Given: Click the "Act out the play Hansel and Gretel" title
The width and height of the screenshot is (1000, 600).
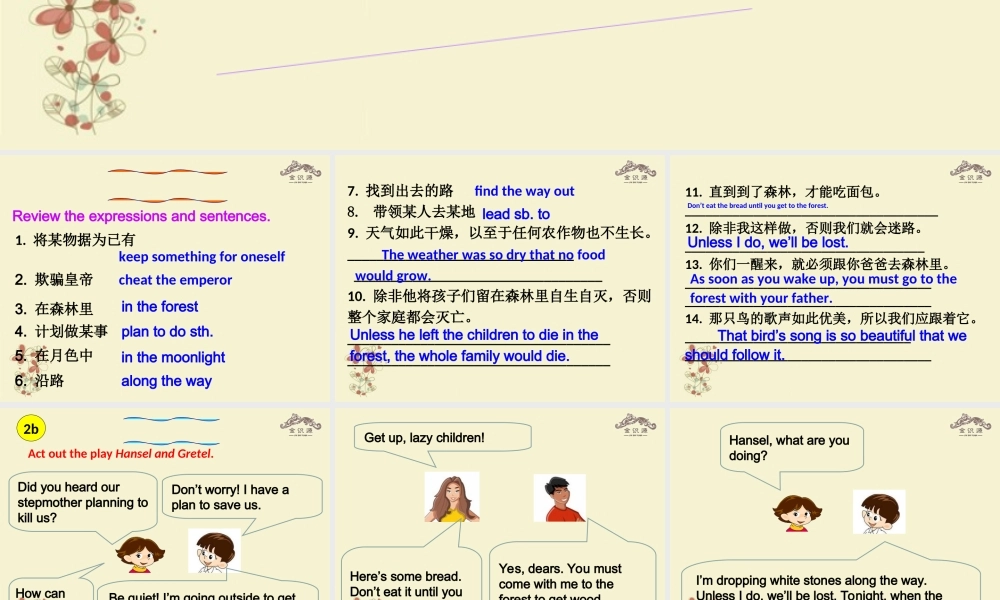Looking at the screenshot, I should pos(121,453).
